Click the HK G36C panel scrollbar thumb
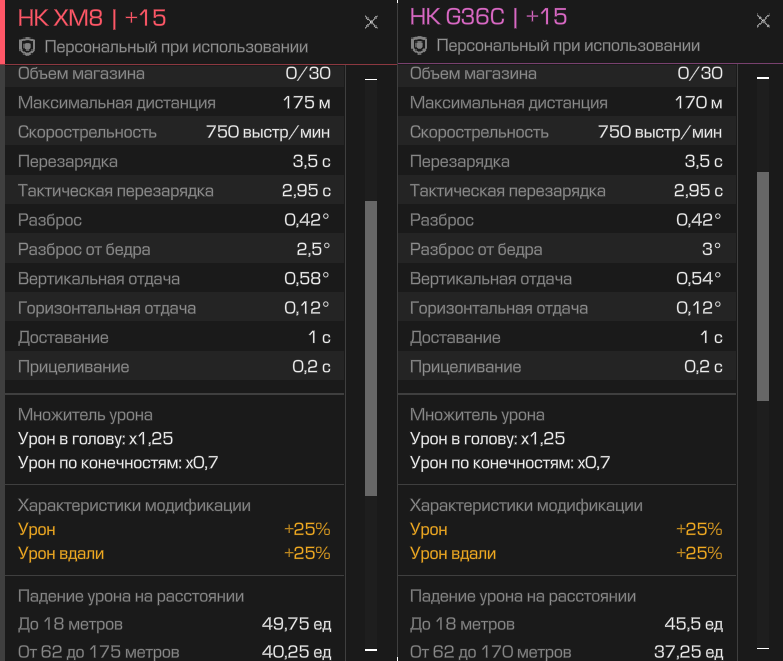783x661 pixels. coord(763,286)
